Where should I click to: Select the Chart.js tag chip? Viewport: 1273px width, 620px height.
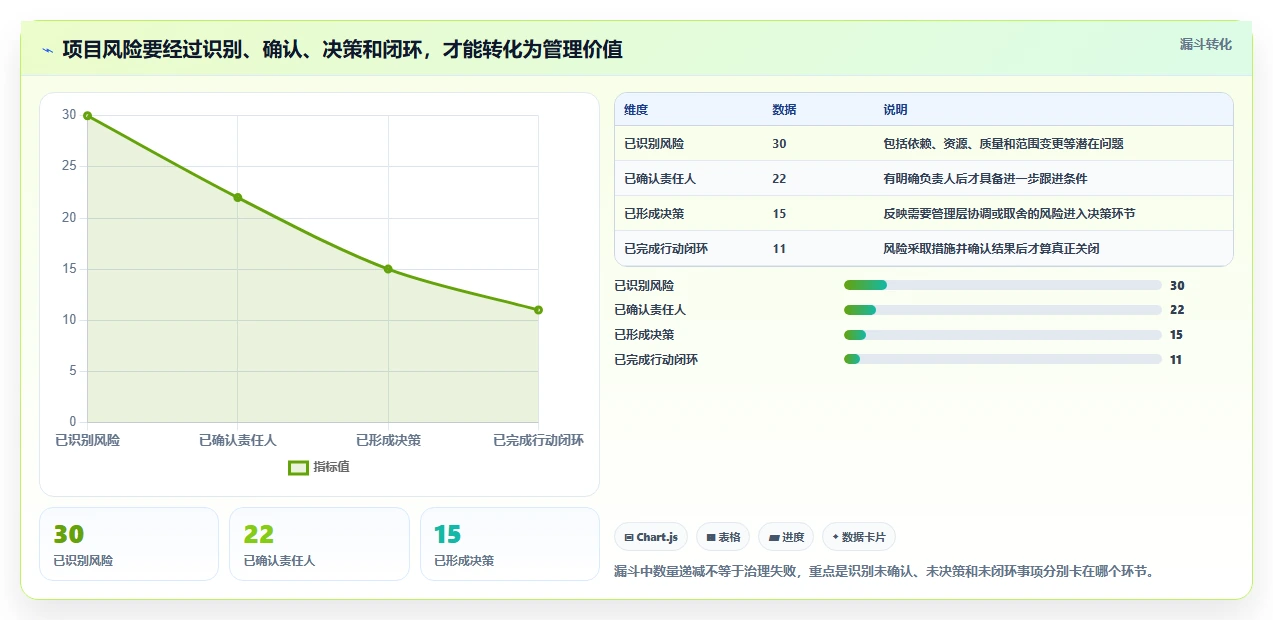pos(651,537)
